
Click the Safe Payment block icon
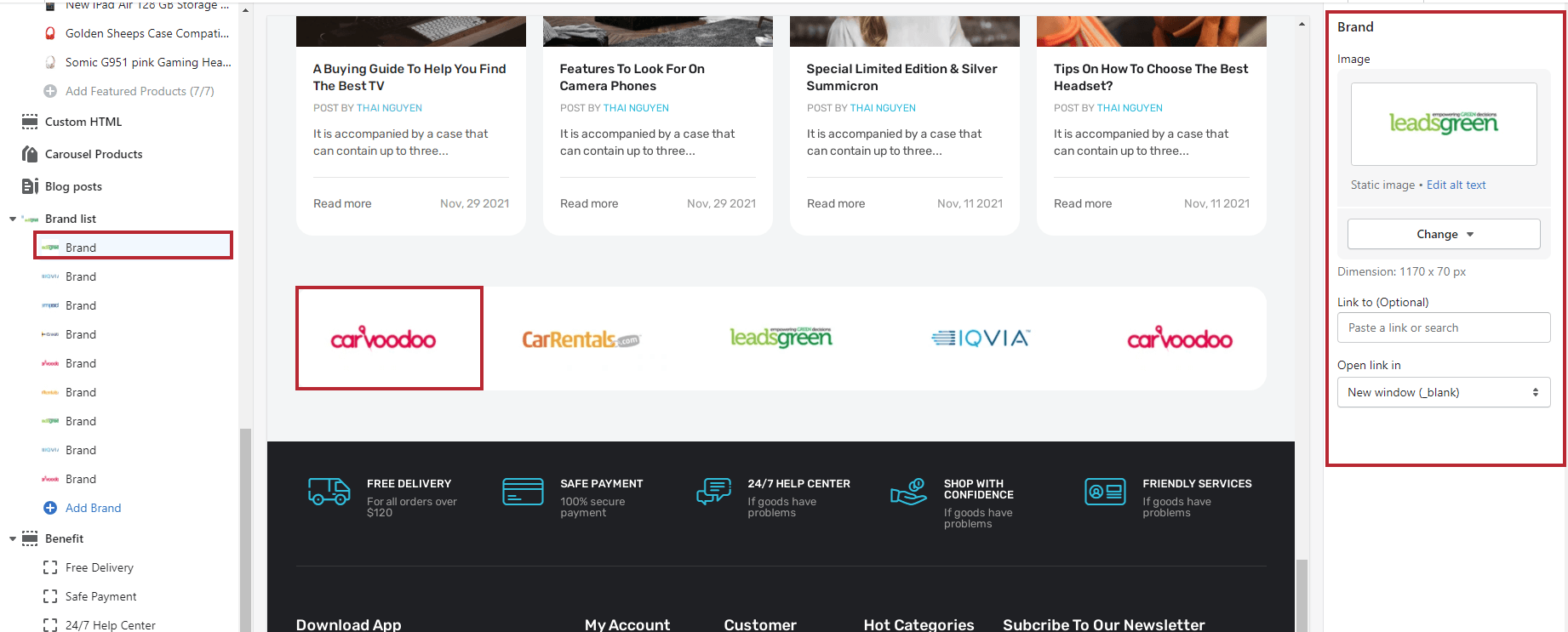(x=50, y=596)
